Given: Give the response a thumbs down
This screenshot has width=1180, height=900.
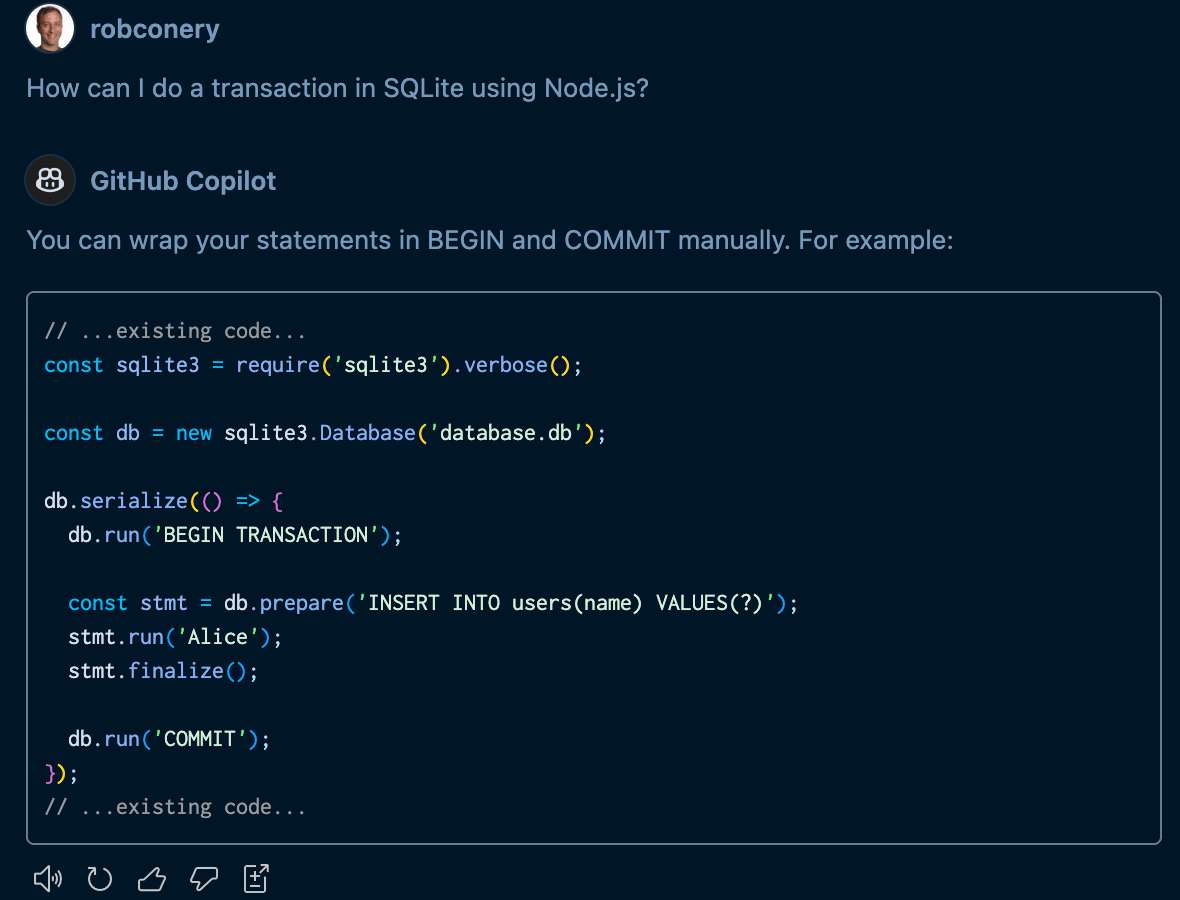Looking at the screenshot, I should pos(204,878).
